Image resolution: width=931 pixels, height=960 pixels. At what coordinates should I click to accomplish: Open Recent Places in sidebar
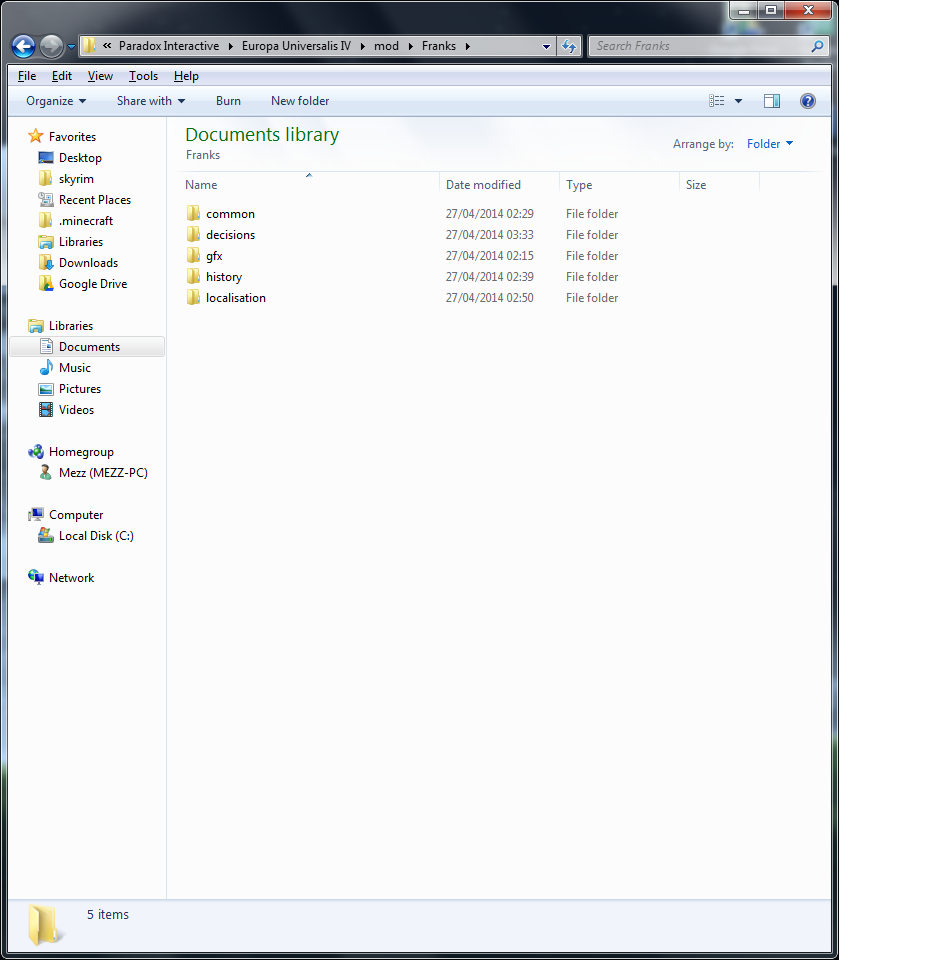tap(94, 200)
